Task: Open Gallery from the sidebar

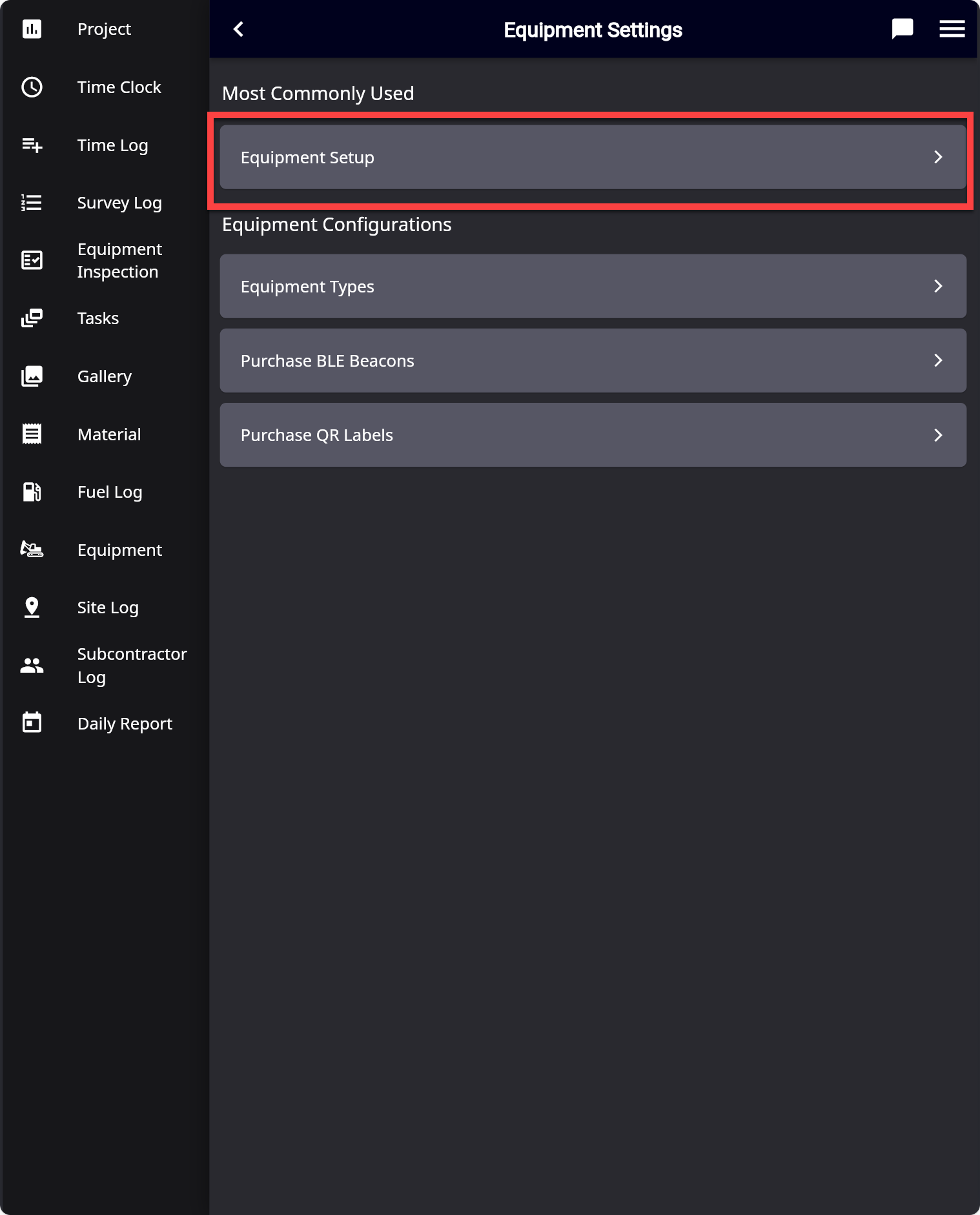Action: (105, 376)
